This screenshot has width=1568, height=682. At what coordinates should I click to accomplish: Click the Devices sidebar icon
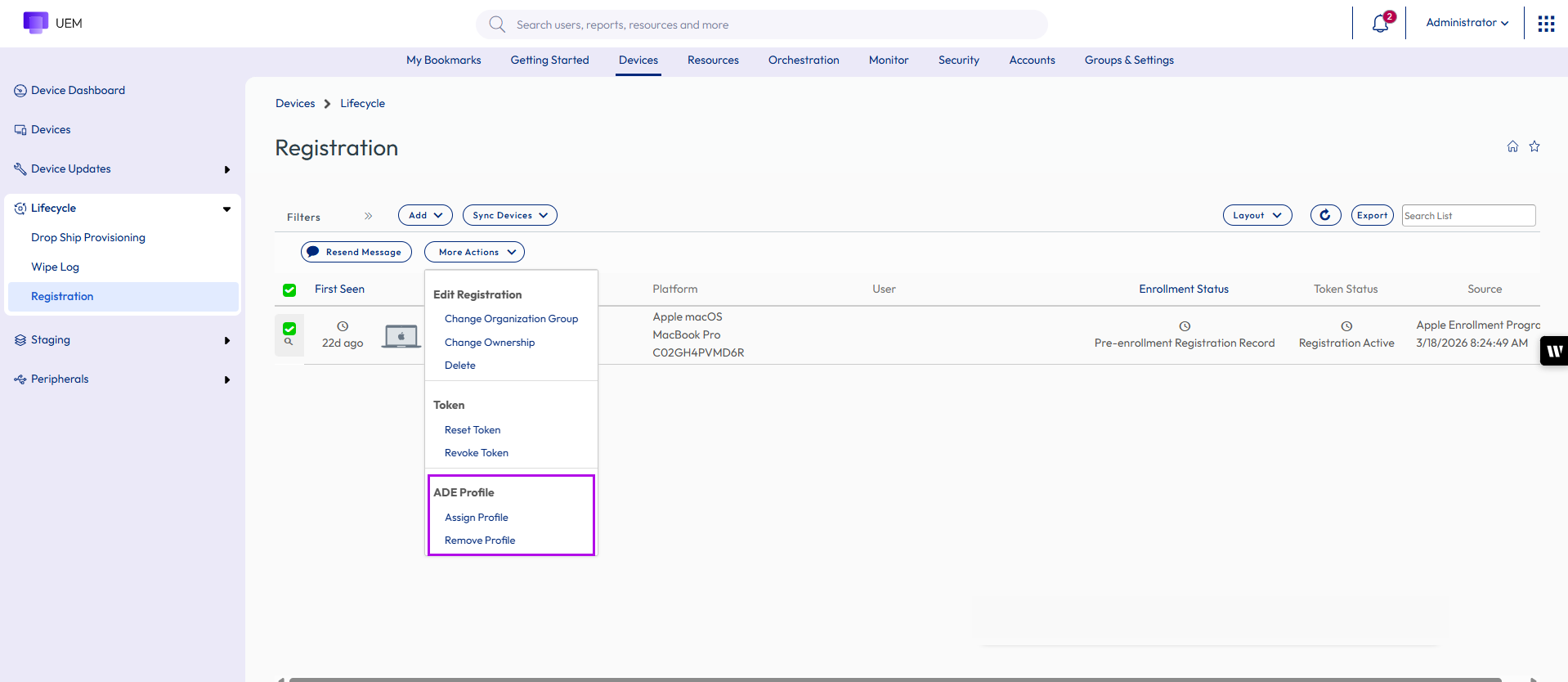click(20, 130)
